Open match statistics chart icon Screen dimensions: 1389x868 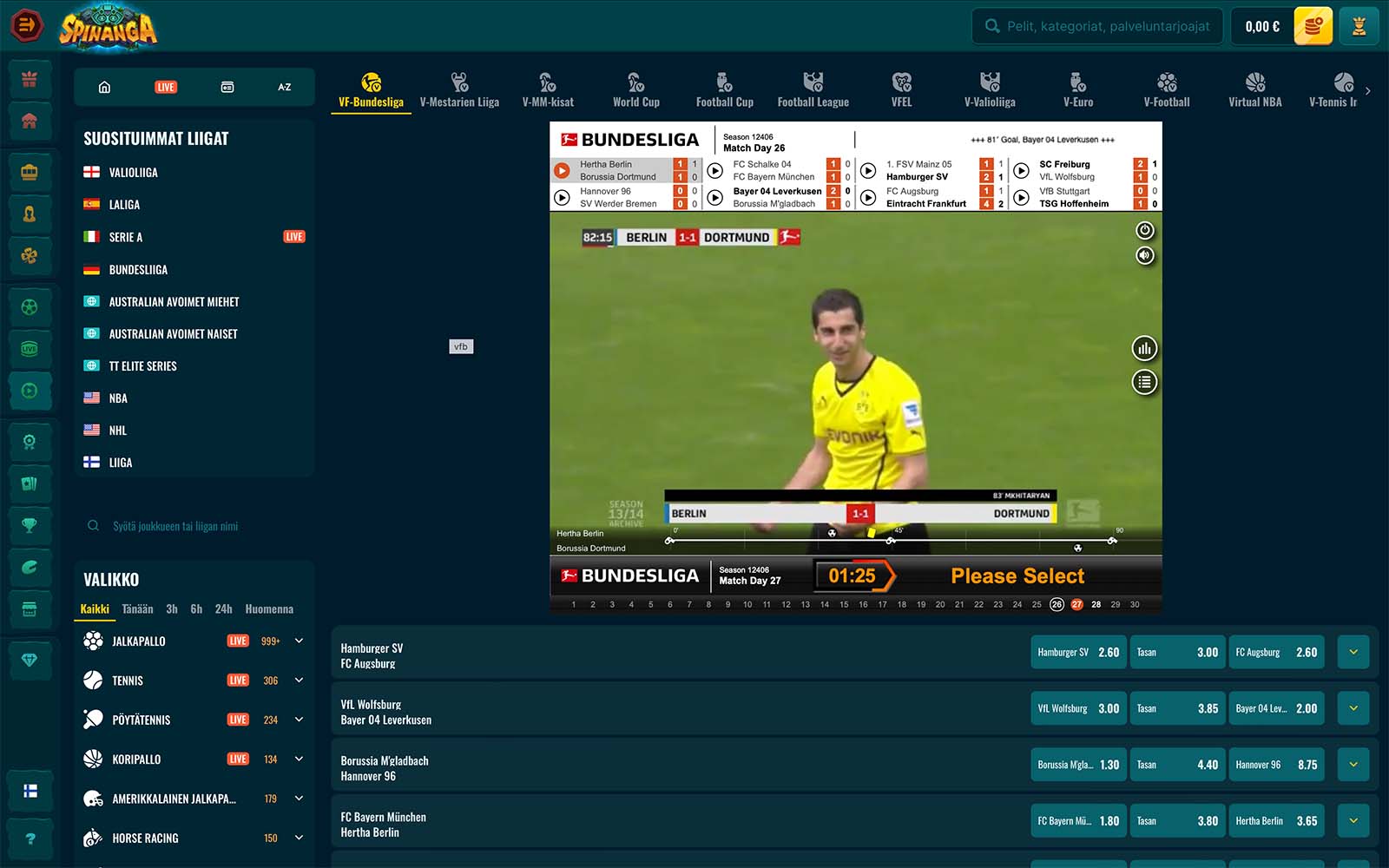(1144, 349)
